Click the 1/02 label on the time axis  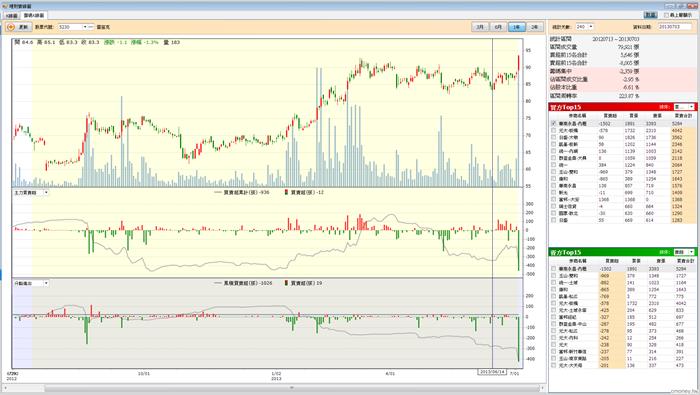click(276, 373)
